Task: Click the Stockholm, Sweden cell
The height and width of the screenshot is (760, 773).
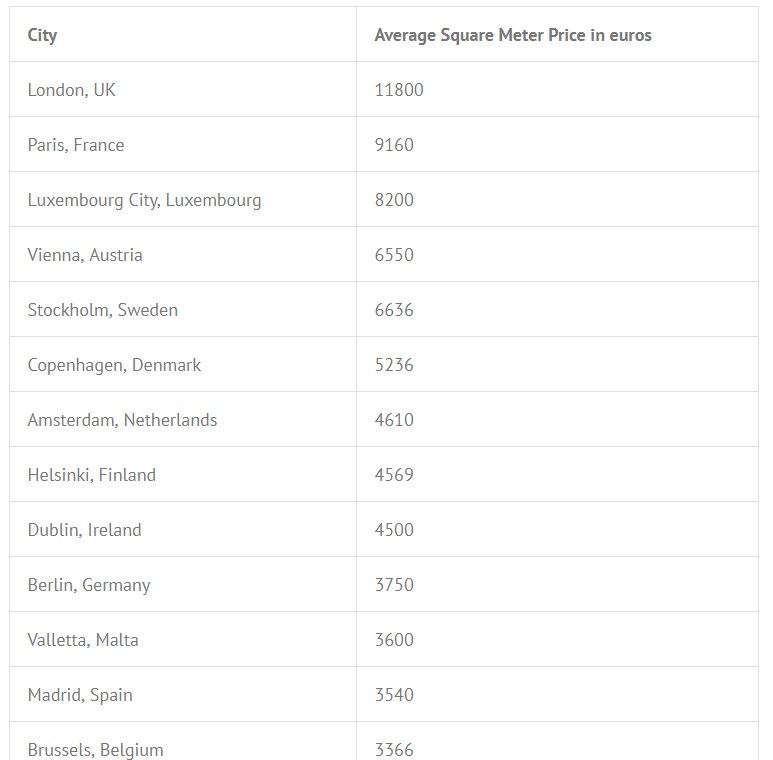Action: (x=103, y=310)
